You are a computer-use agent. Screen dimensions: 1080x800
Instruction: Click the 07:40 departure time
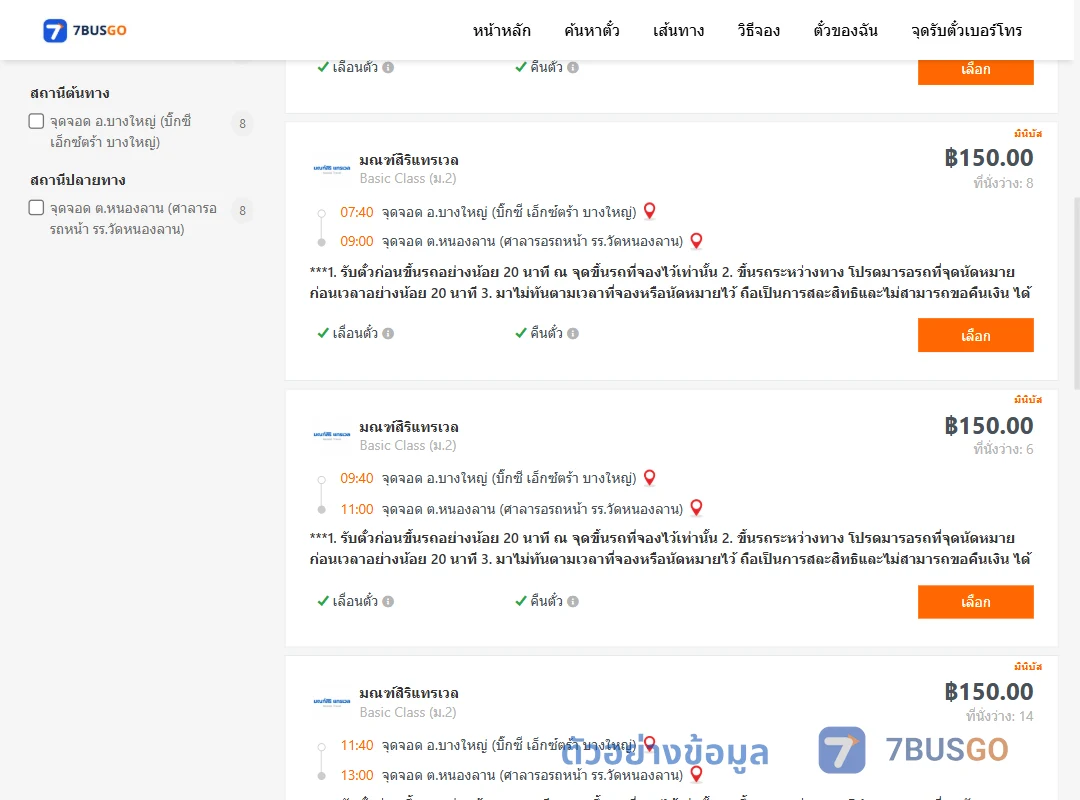click(x=357, y=212)
